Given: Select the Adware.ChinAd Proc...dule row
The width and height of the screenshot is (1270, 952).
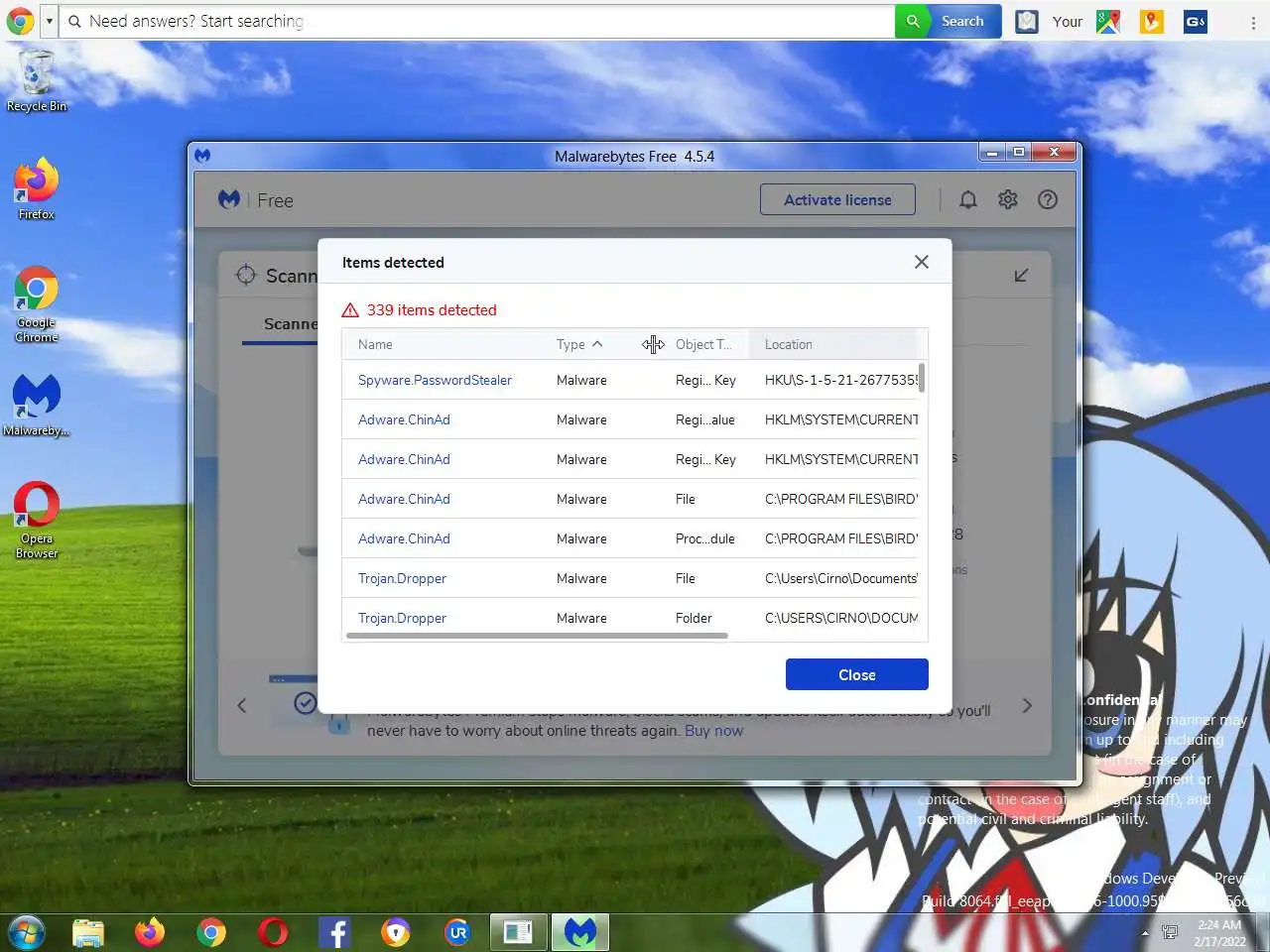Looking at the screenshot, I should 631,538.
